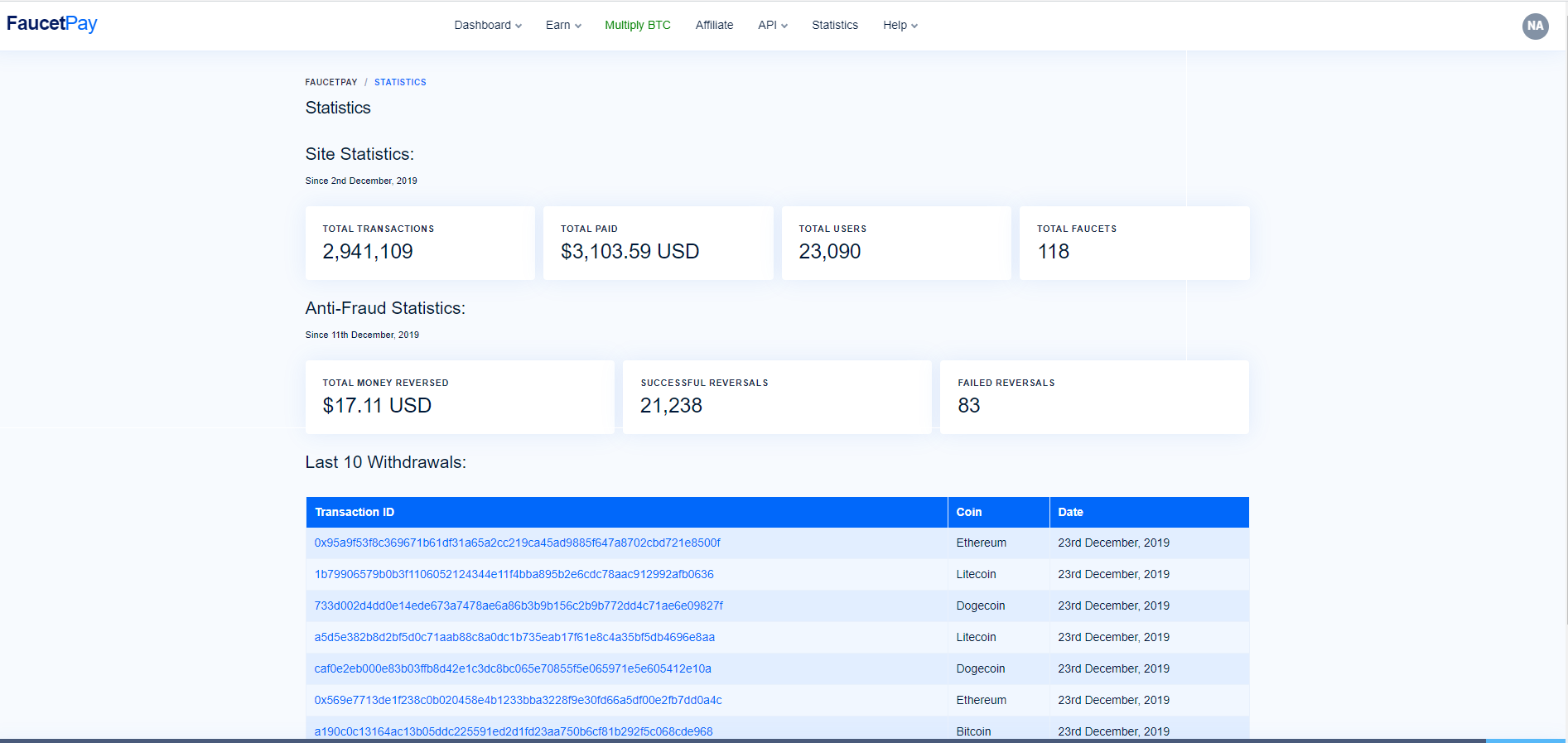Open Ethereum transaction 0x569e7713de hash link

[x=518, y=701]
